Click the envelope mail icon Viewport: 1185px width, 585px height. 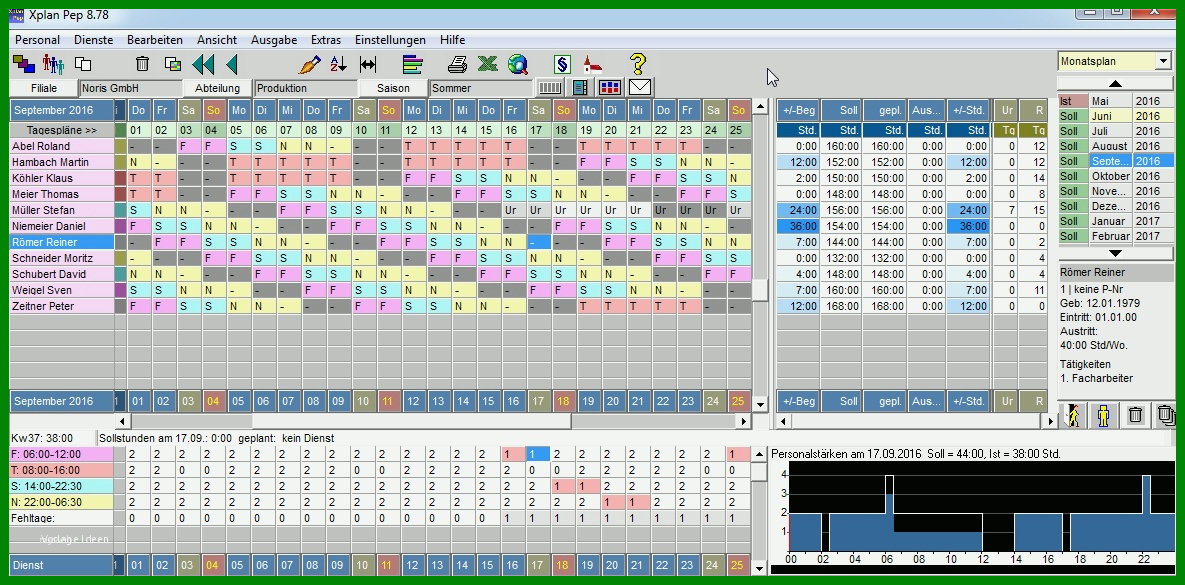640,88
